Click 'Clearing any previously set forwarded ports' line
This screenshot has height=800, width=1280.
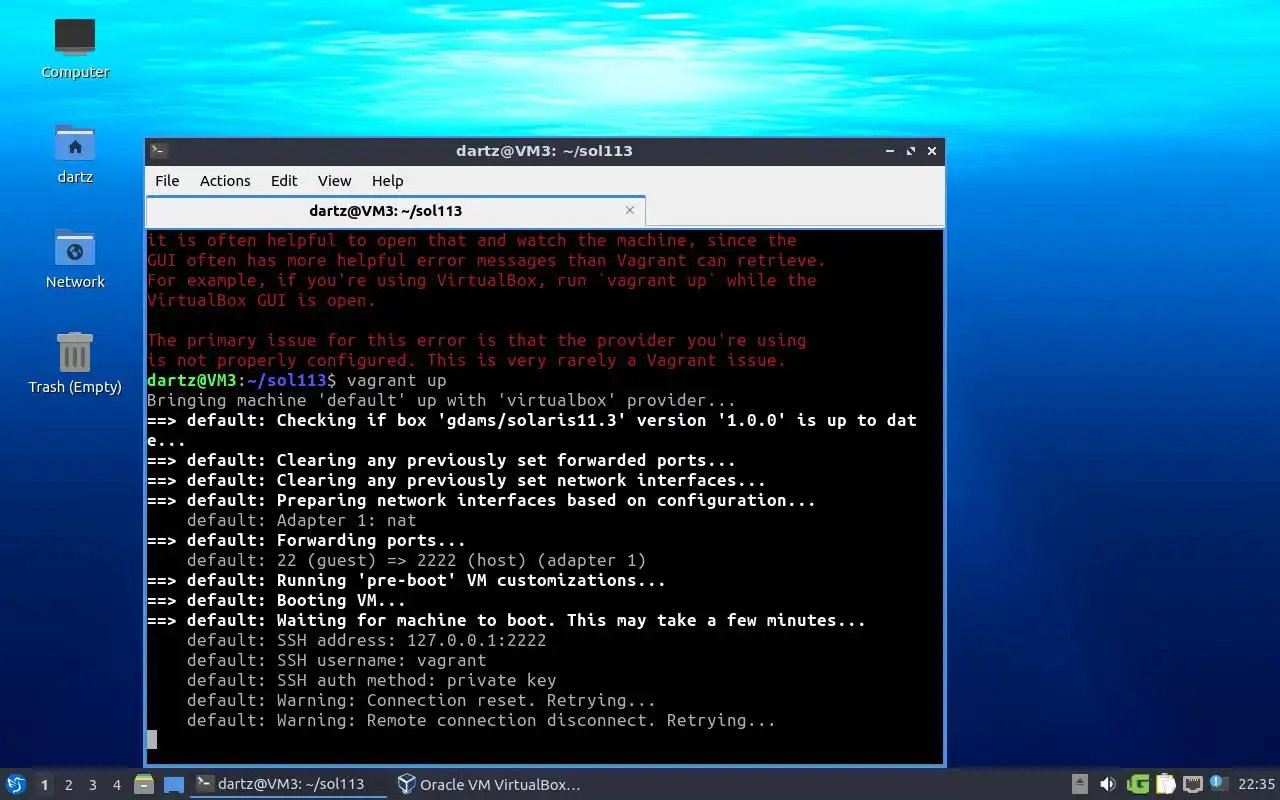[441, 460]
